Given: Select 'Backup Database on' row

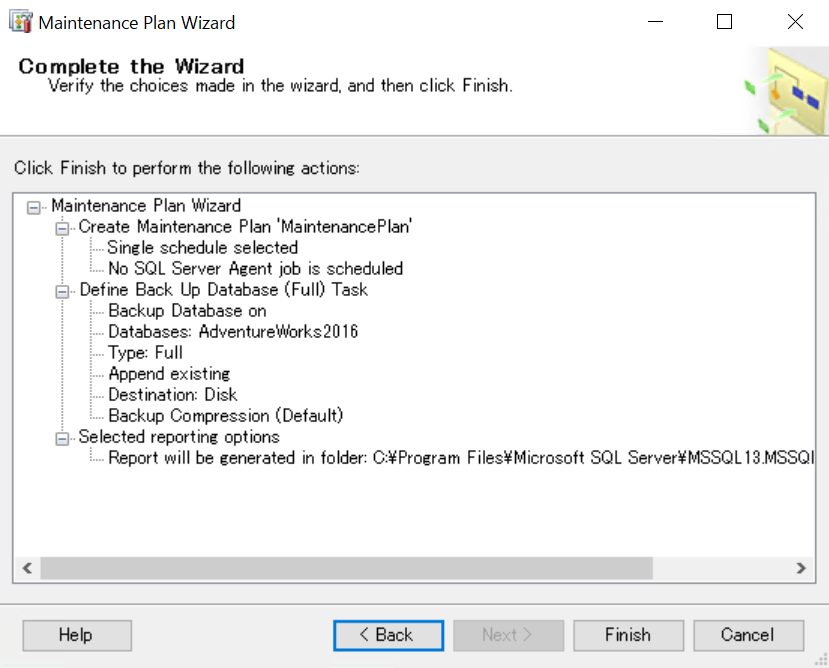Looking at the screenshot, I should [187, 310].
